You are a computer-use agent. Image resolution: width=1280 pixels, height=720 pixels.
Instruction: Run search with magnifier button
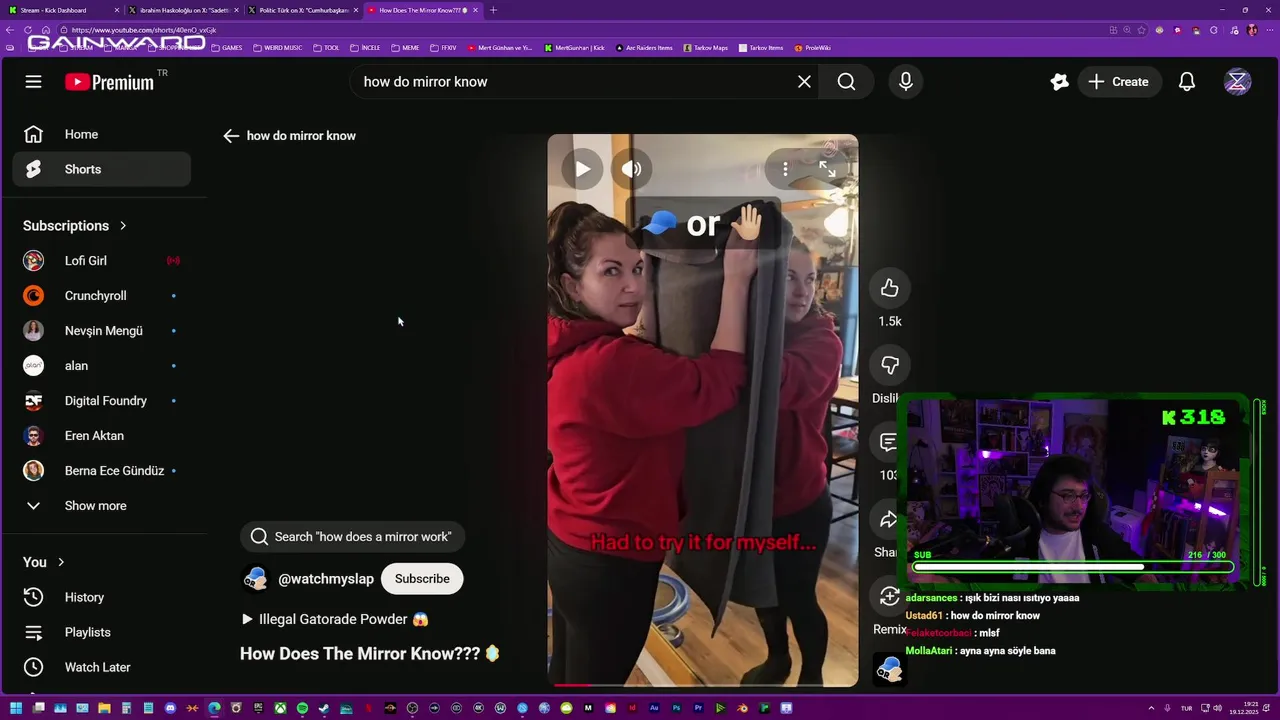tap(846, 82)
